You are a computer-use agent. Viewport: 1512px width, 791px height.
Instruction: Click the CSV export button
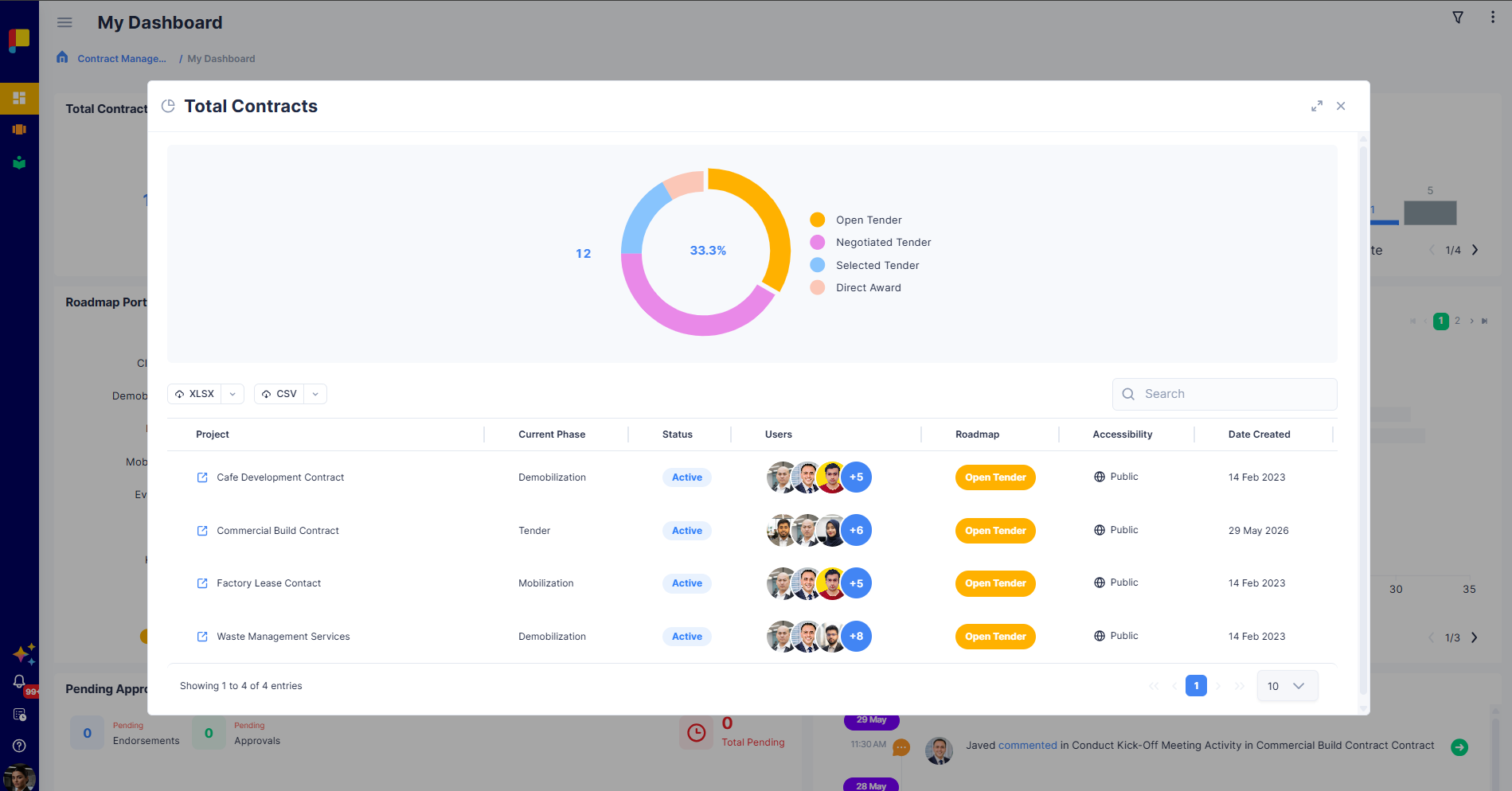click(x=279, y=394)
